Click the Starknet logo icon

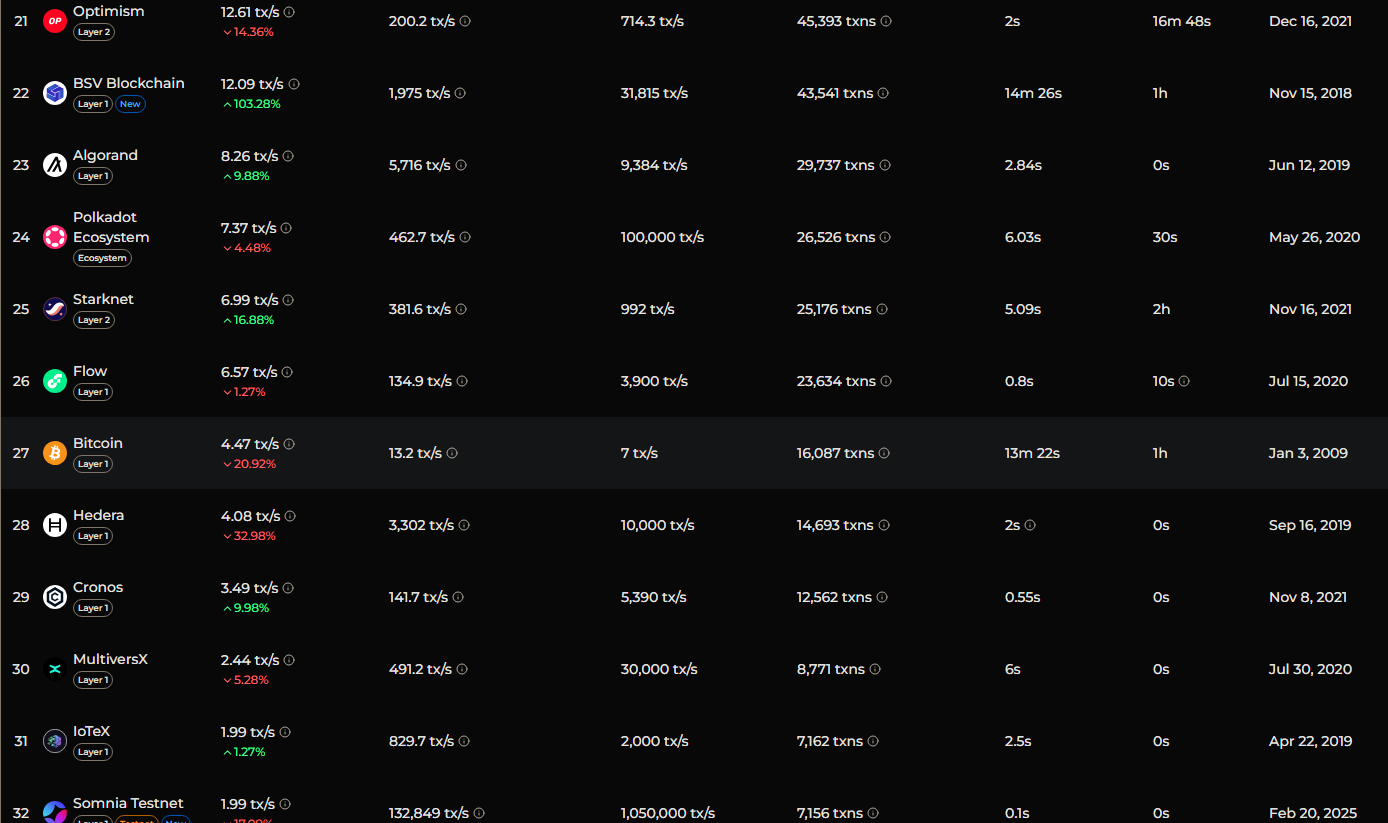pyautogui.click(x=55, y=309)
